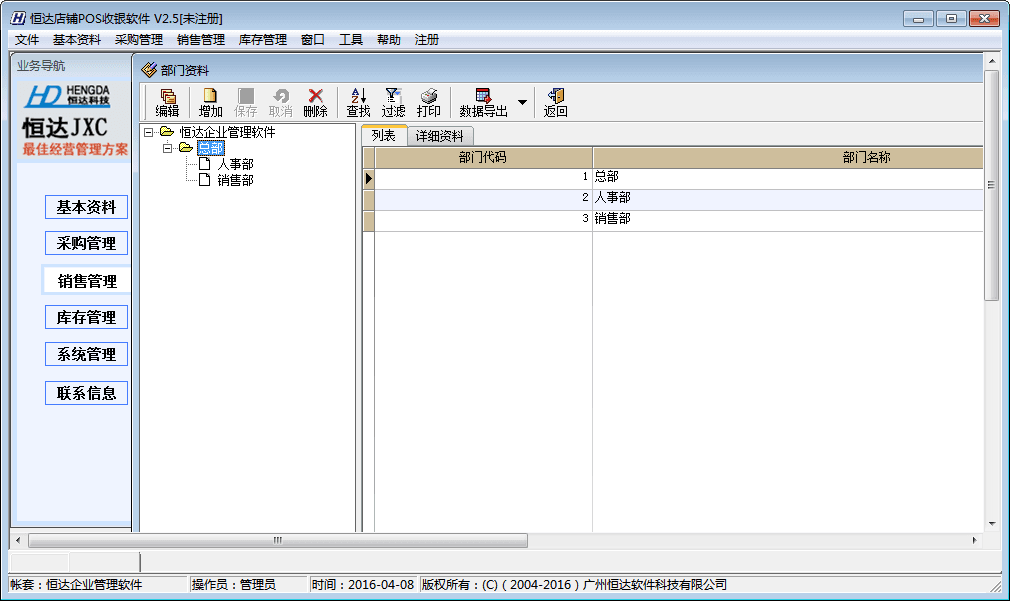The width and height of the screenshot is (1010, 601).
Task: Open the 采购管理 menu in menu bar
Action: click(x=138, y=40)
